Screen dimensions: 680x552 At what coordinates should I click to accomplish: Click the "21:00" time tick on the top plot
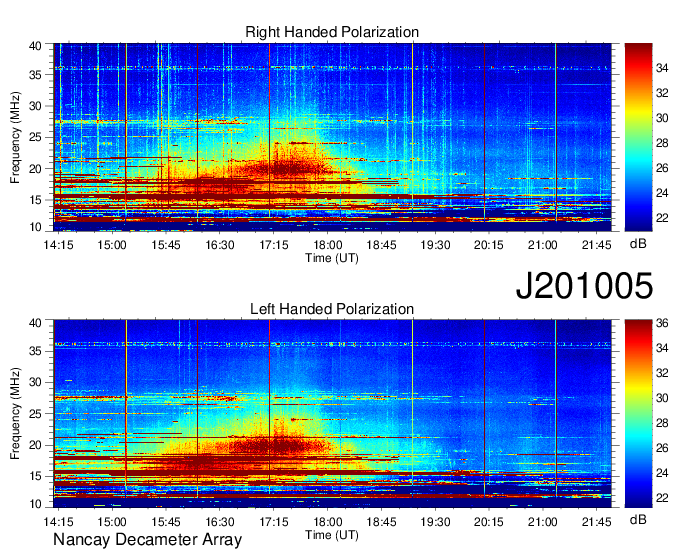543,245
